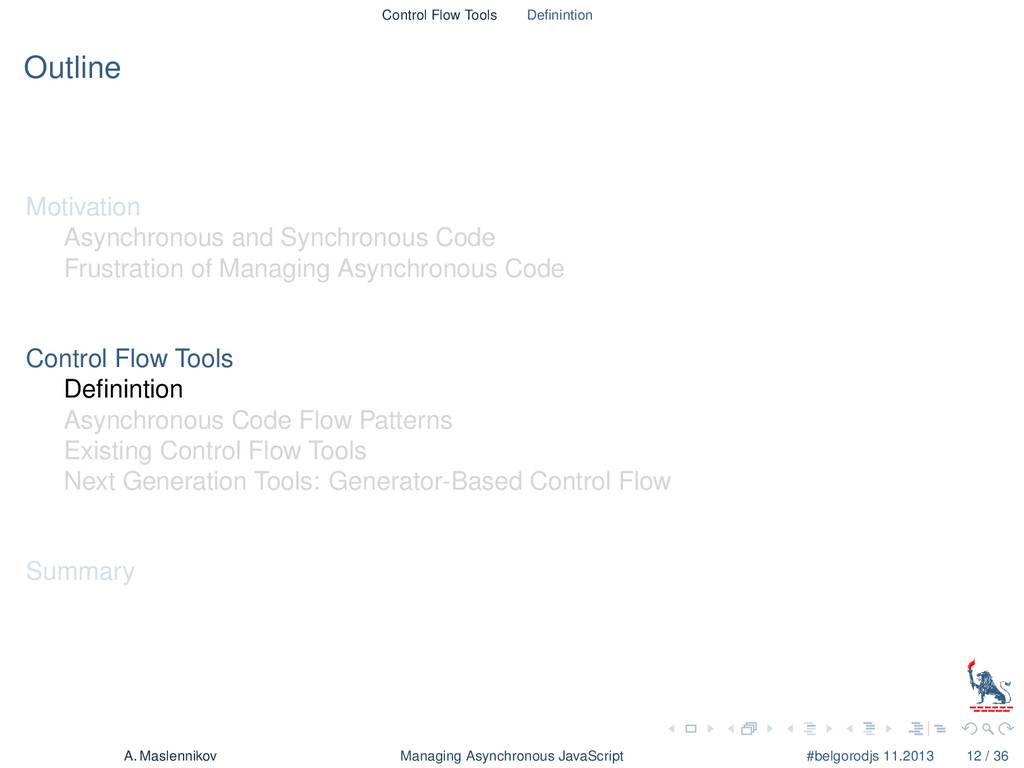Select the highlighted Definintion outline entry
This screenshot has width=1024, height=768.
tap(123, 389)
